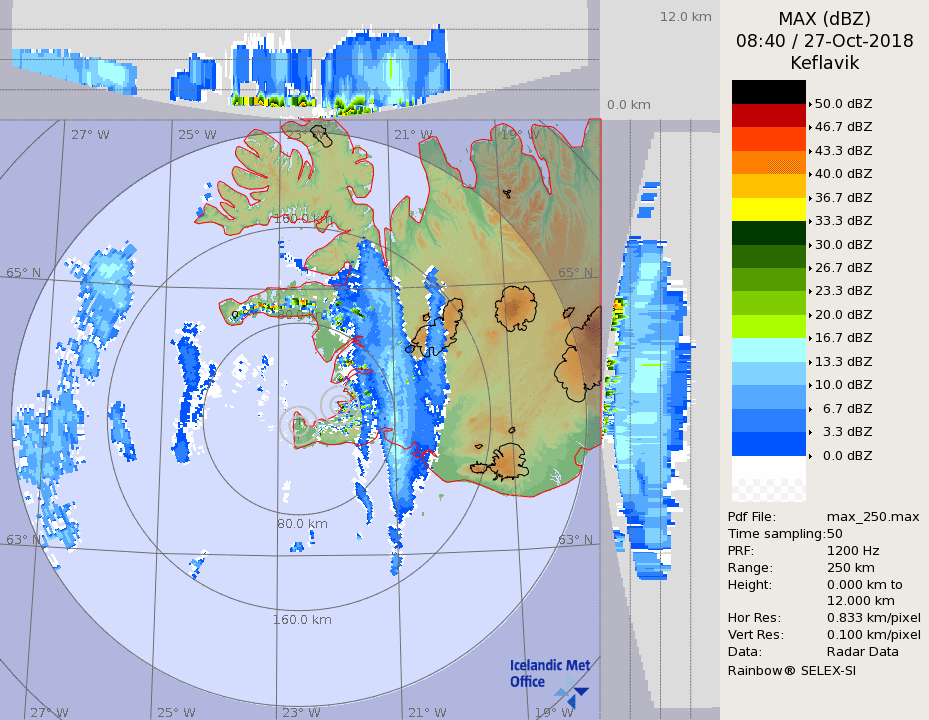Click the arrow marker beside 50.0 dBZ
Image resolution: width=929 pixels, height=720 pixels.
(810, 103)
